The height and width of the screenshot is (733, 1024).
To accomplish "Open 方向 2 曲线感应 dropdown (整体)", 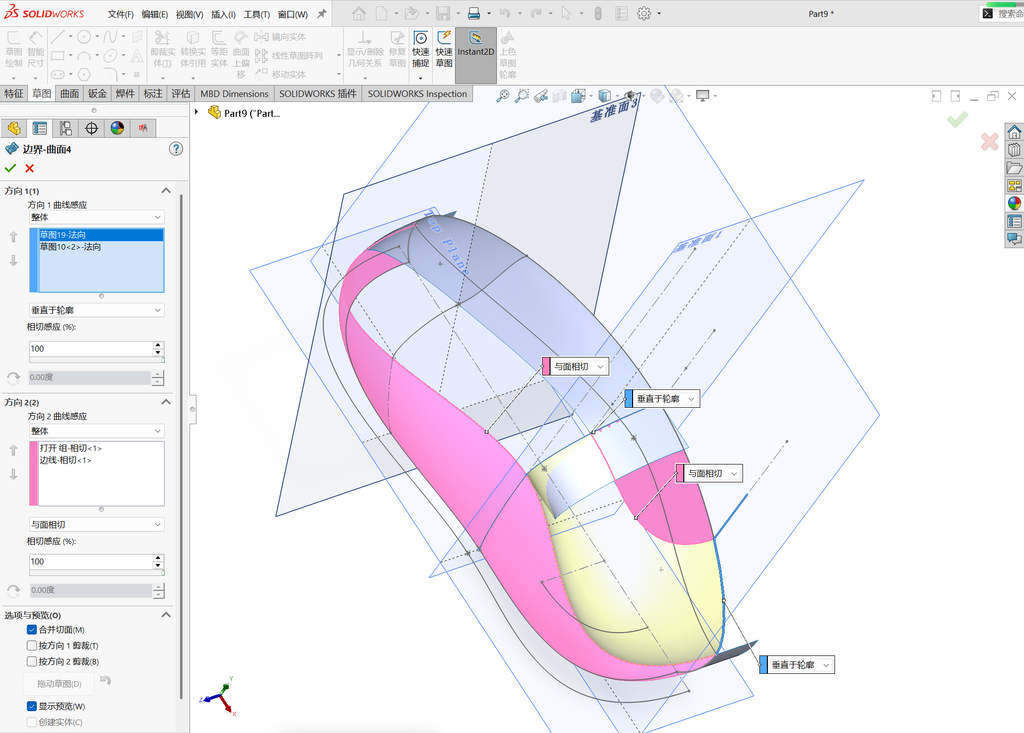I will point(96,431).
